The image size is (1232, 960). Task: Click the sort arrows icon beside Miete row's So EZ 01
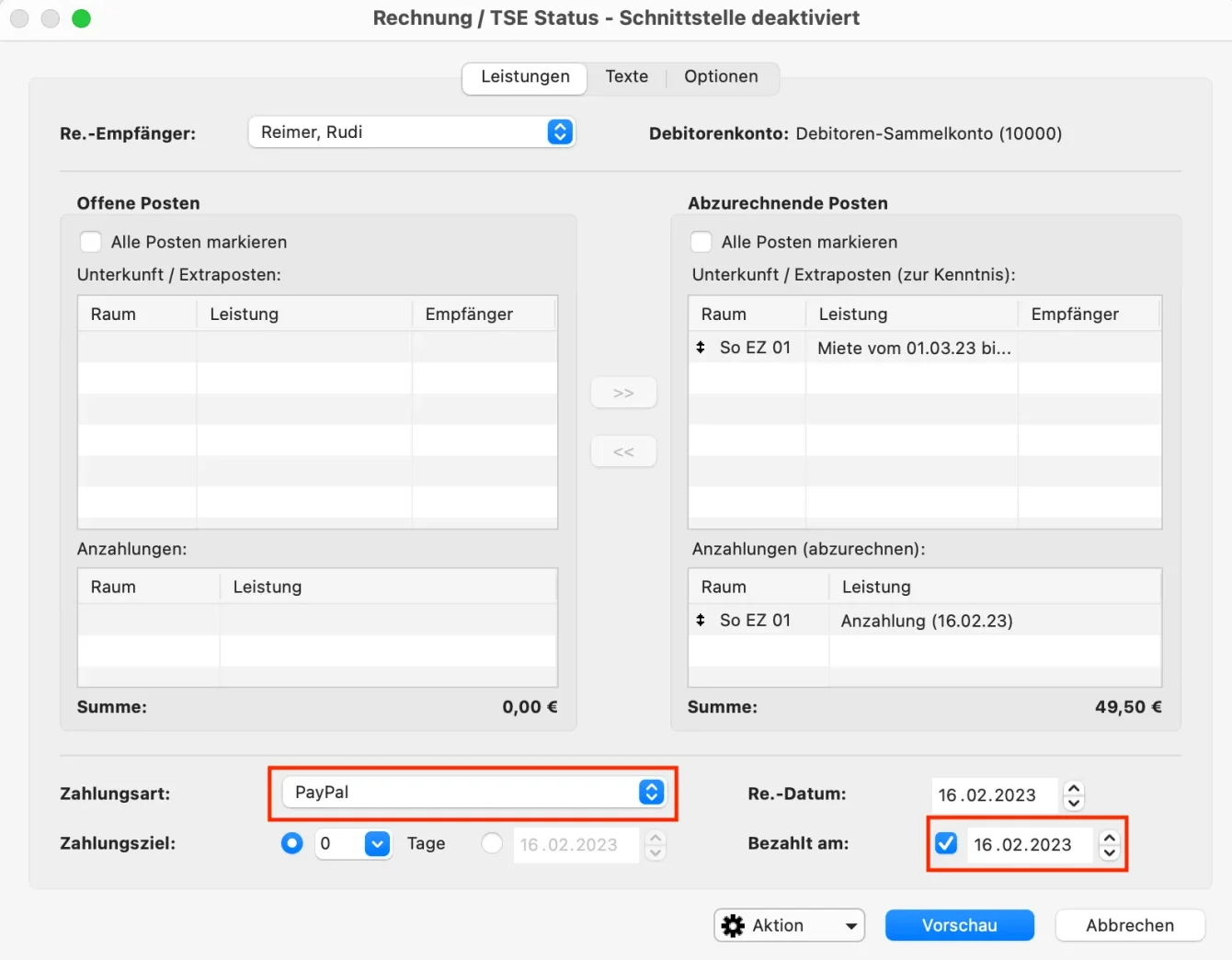(701, 348)
